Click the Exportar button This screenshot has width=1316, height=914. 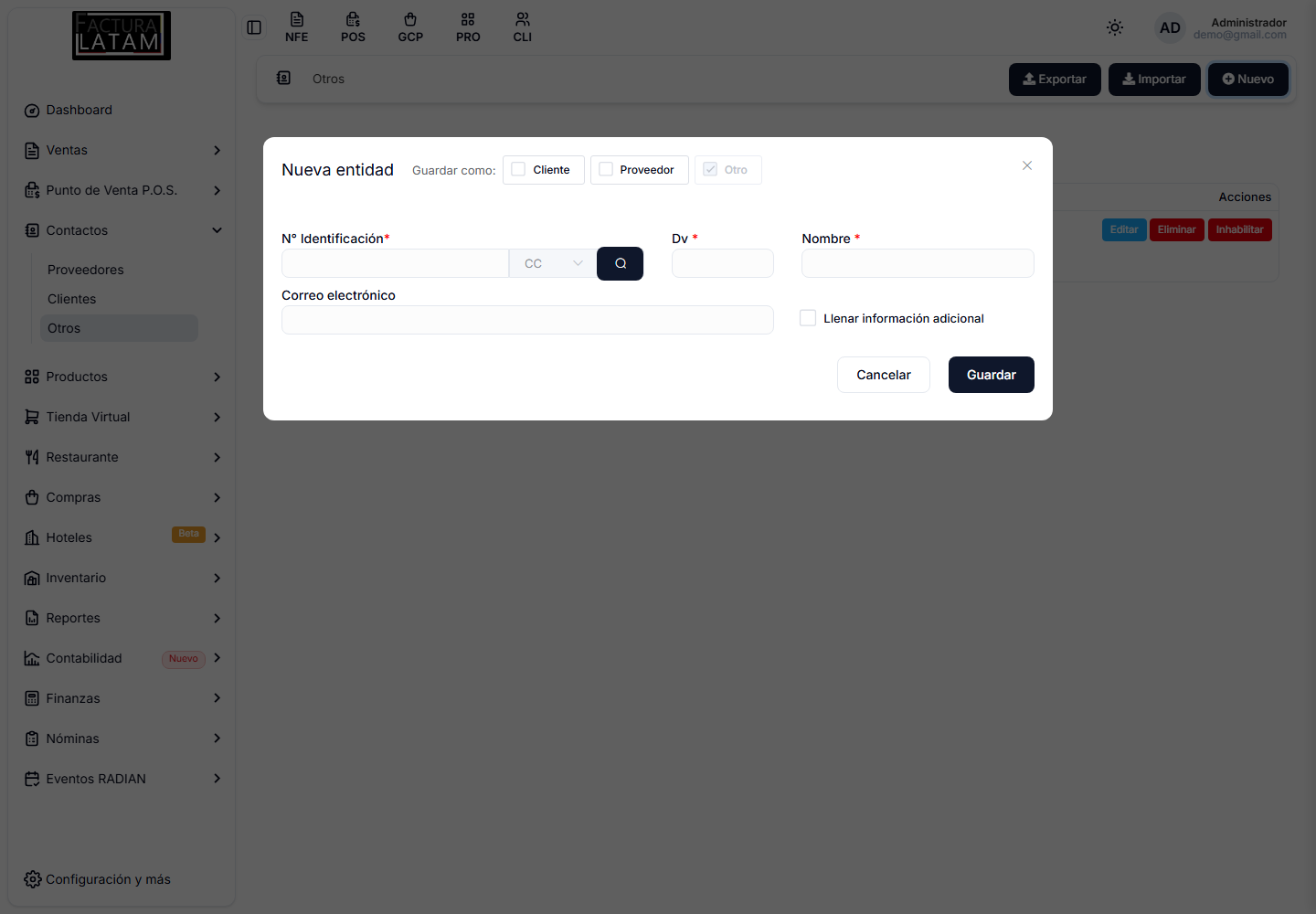(x=1055, y=80)
